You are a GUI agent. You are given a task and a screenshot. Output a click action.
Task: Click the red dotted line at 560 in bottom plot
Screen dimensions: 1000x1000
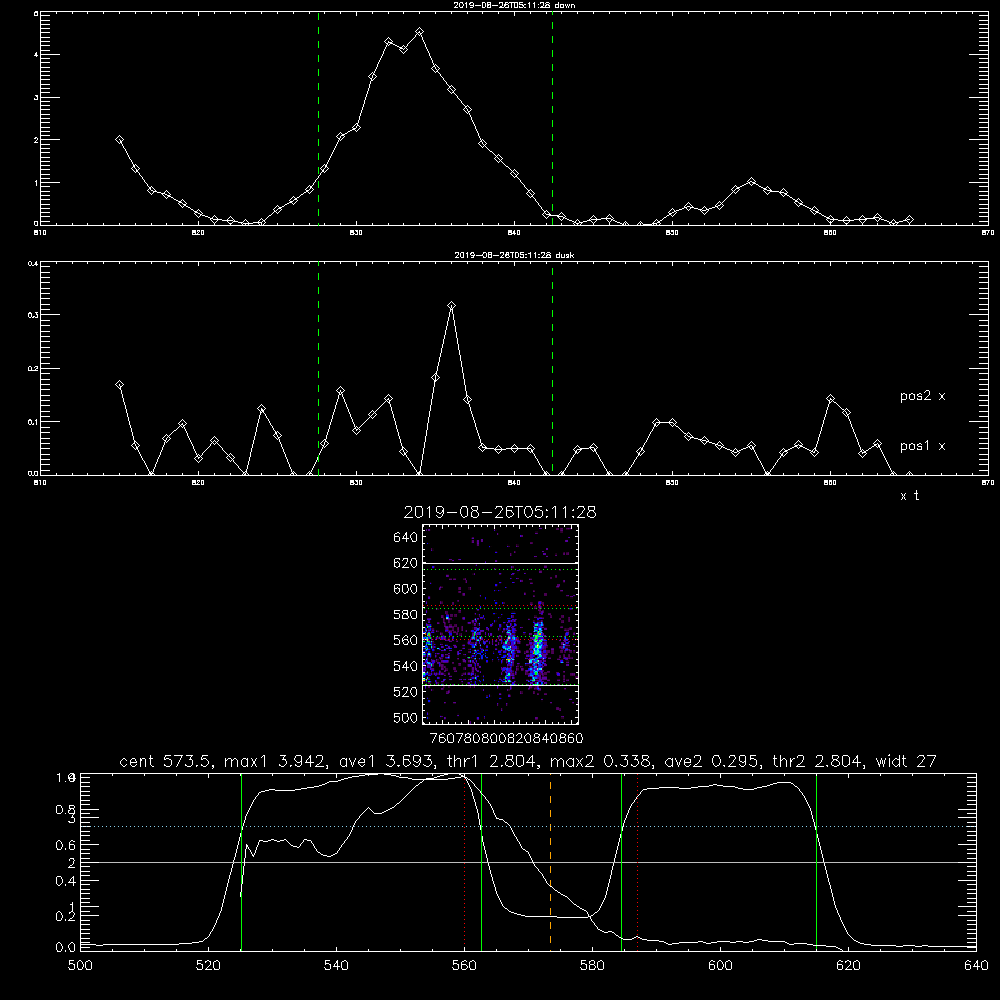(x=464, y=862)
